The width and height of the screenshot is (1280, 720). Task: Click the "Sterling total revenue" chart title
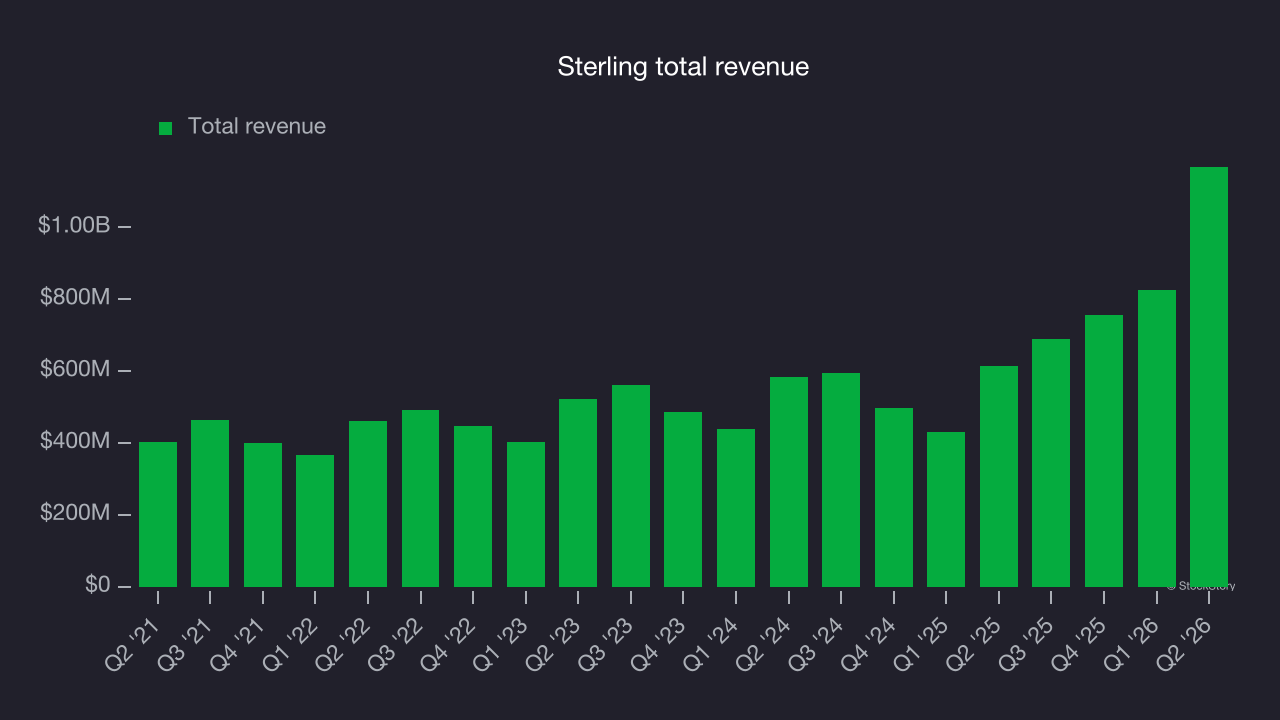point(683,67)
